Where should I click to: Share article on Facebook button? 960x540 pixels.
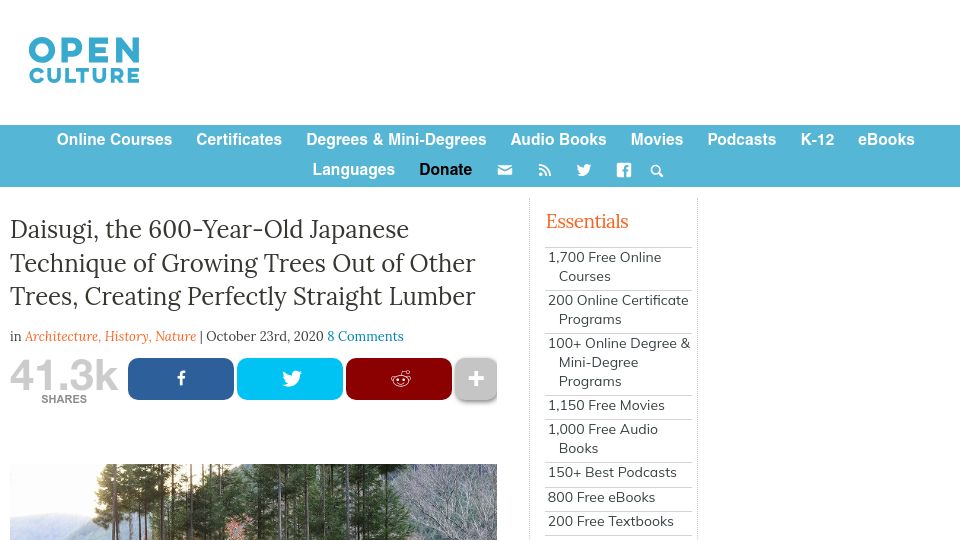[181, 379]
